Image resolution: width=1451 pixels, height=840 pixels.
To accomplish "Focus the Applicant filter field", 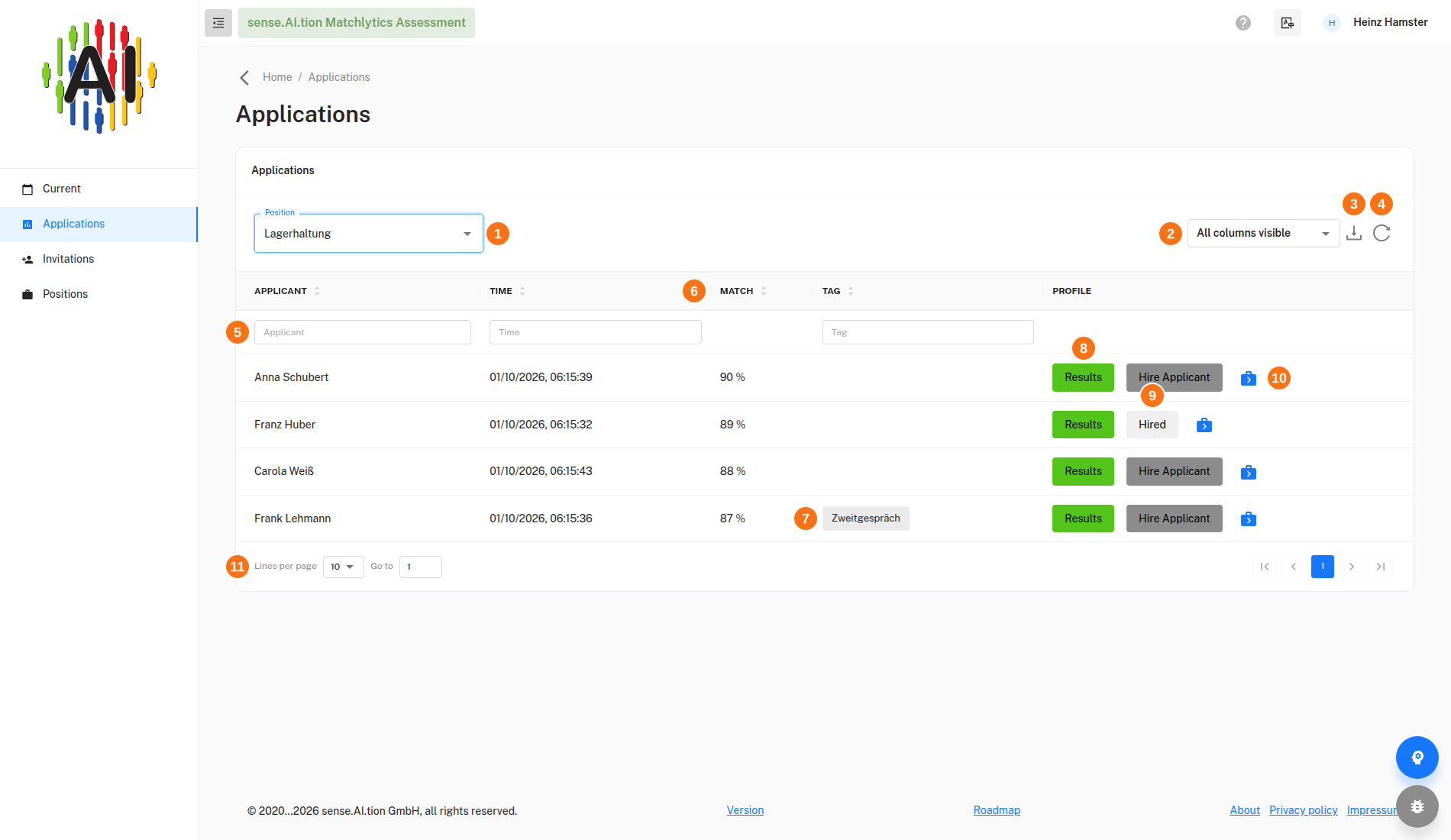I will [x=363, y=332].
